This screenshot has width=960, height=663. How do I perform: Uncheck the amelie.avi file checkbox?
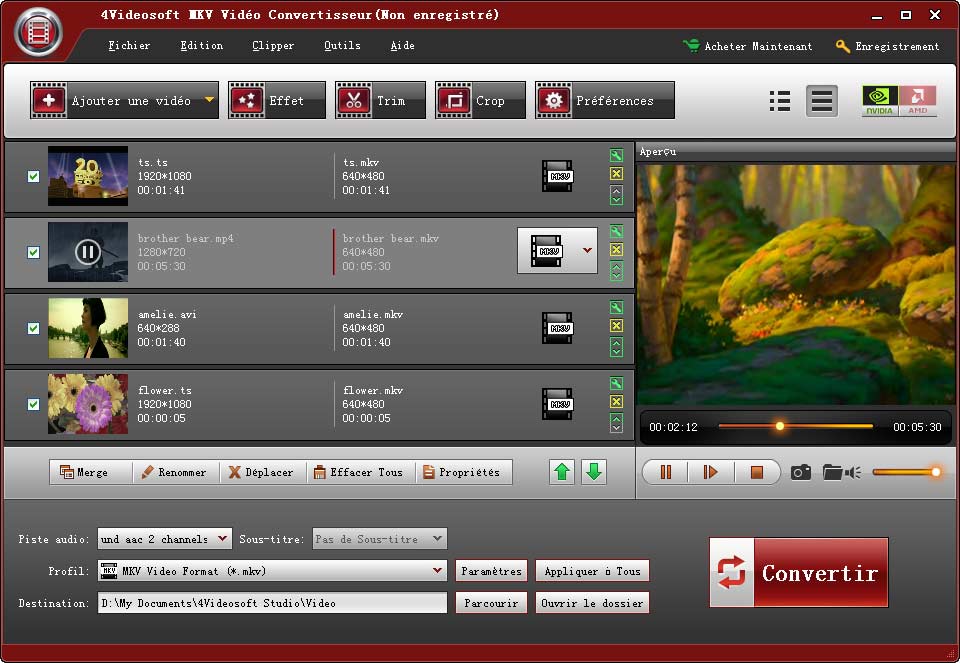click(33, 328)
